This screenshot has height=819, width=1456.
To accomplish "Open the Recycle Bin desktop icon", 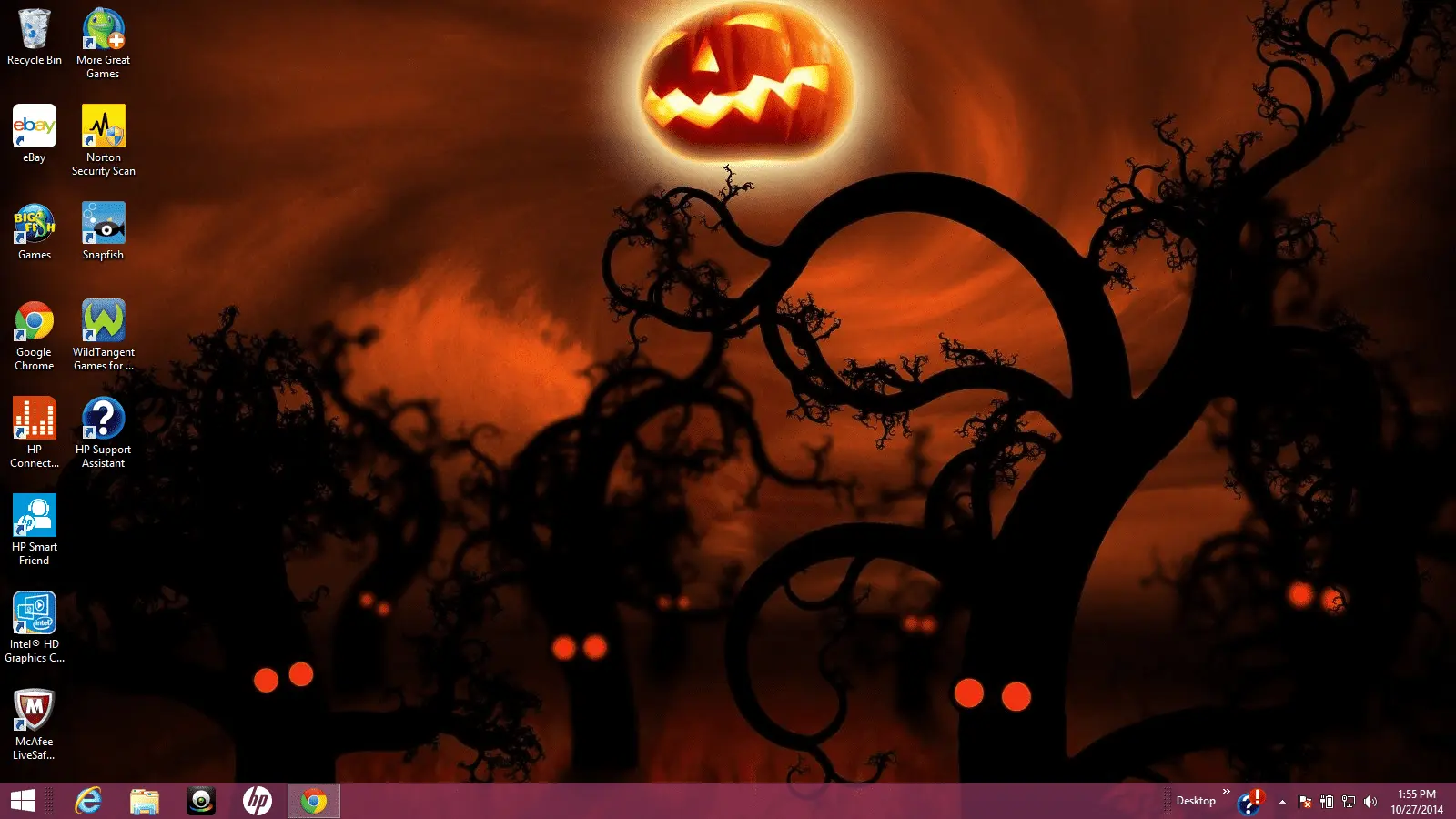I will [35, 38].
